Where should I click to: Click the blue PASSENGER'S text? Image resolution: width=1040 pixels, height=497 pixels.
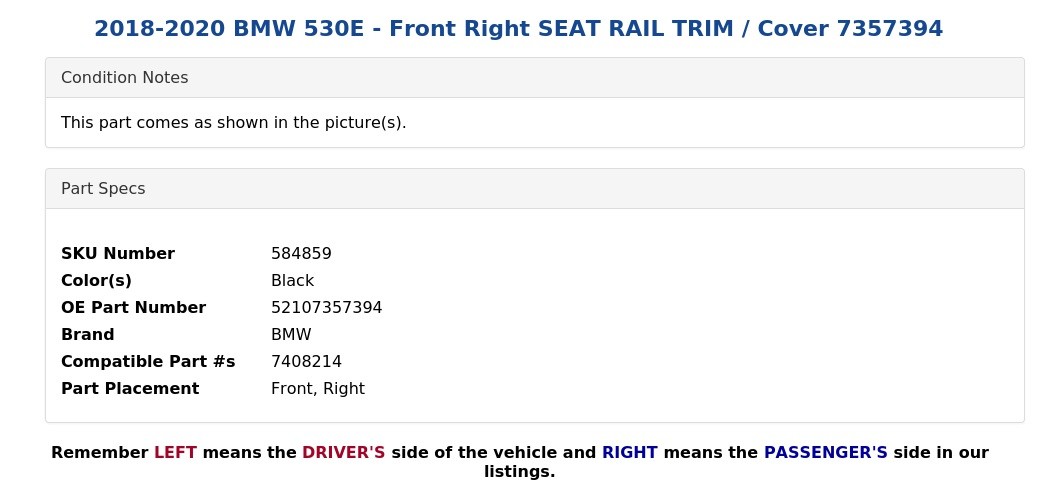(825, 453)
